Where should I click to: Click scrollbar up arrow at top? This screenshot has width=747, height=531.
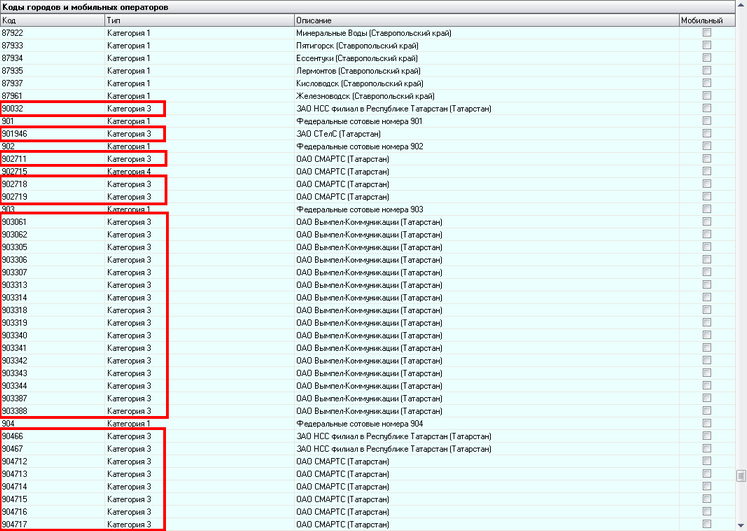click(741, 5)
